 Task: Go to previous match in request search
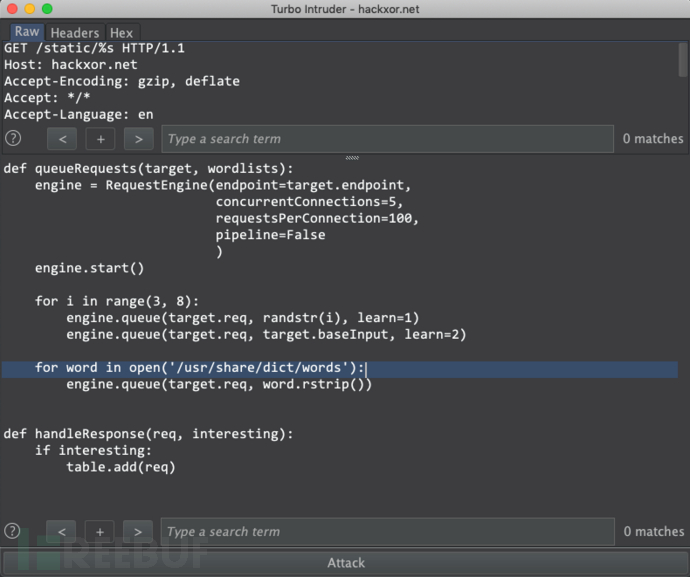click(62, 139)
